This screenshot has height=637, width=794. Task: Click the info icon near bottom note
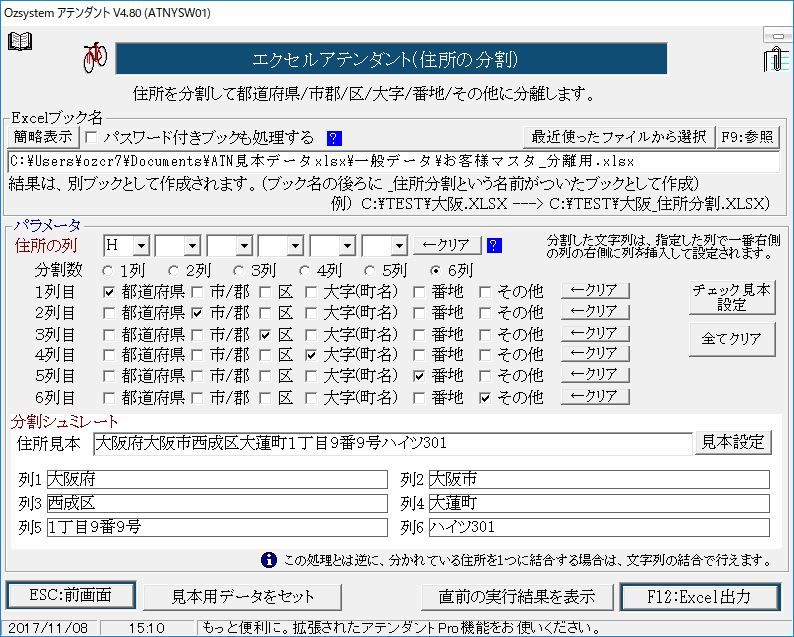268,560
